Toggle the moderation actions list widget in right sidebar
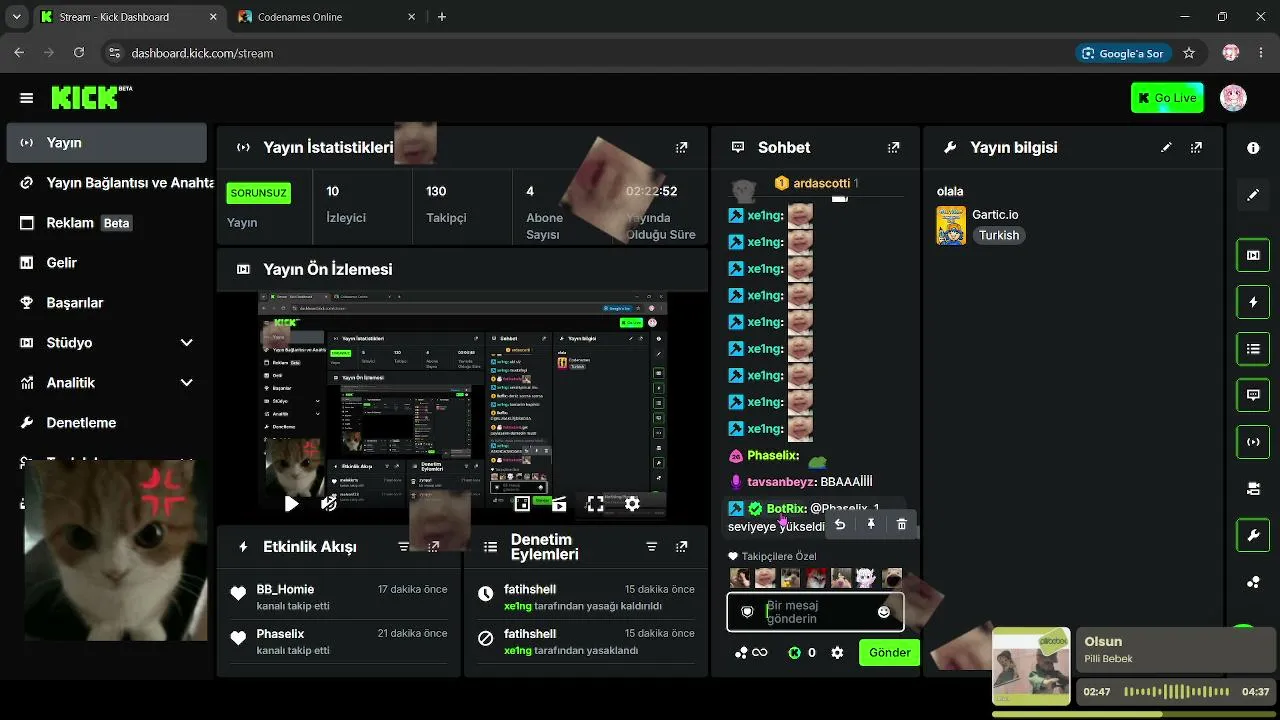The width and height of the screenshot is (1280, 720). pos(1253,349)
